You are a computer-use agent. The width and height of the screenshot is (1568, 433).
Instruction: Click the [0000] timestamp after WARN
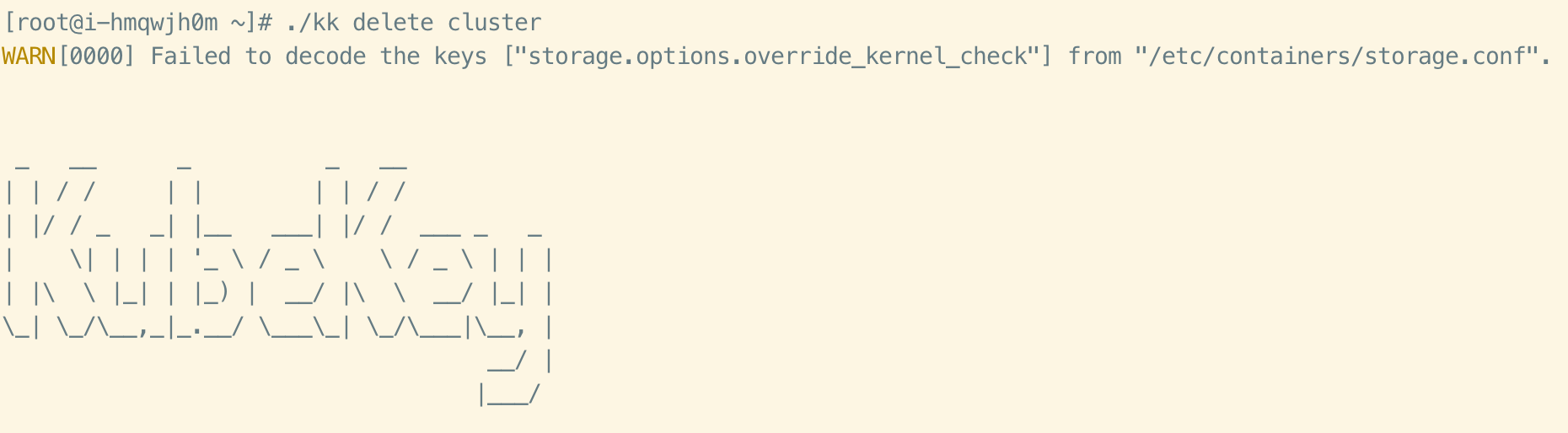pyautogui.click(x=96, y=56)
